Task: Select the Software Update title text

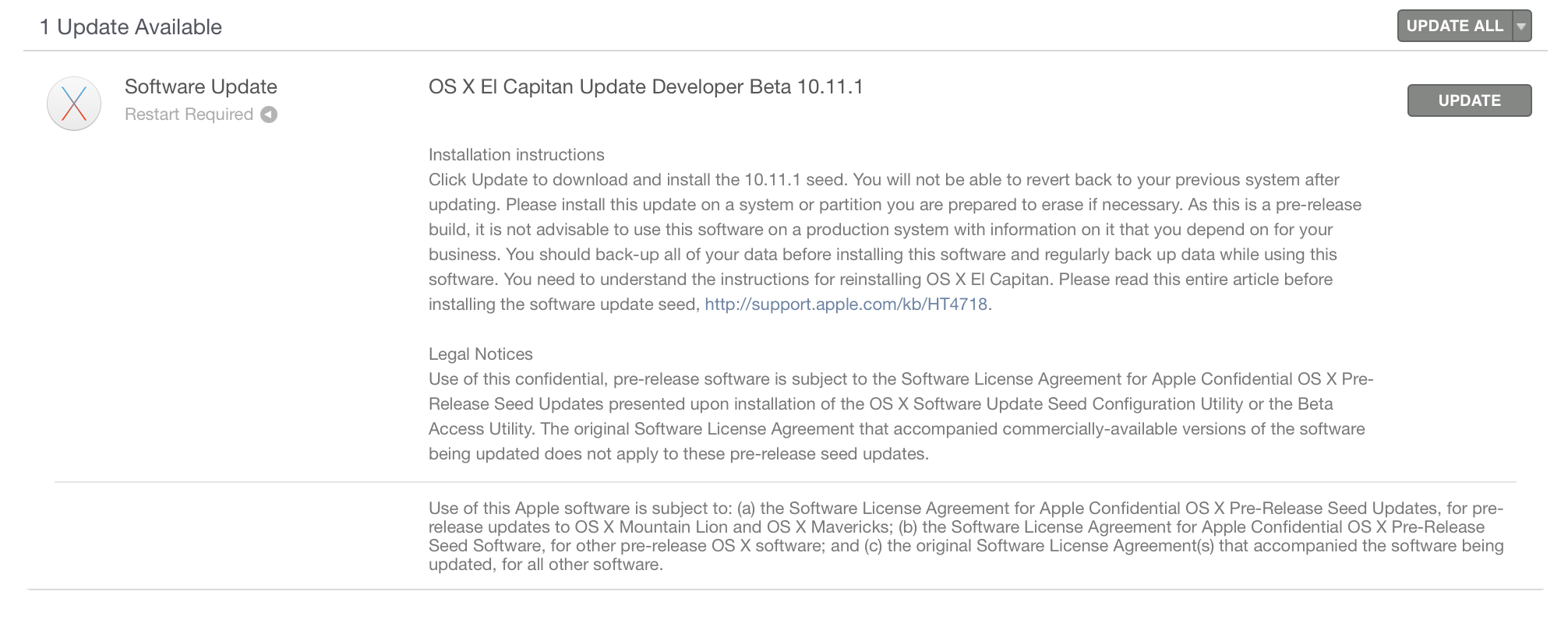Action: coord(201,86)
